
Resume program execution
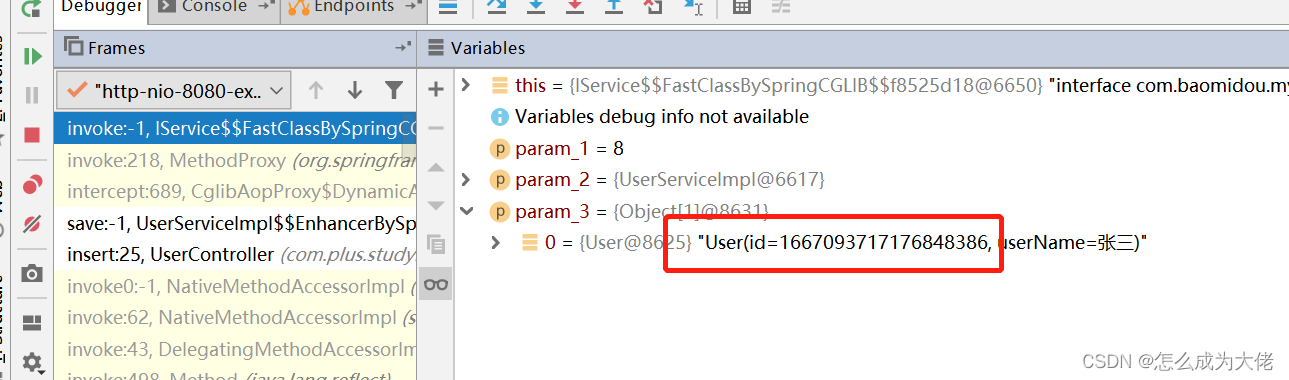(32, 56)
